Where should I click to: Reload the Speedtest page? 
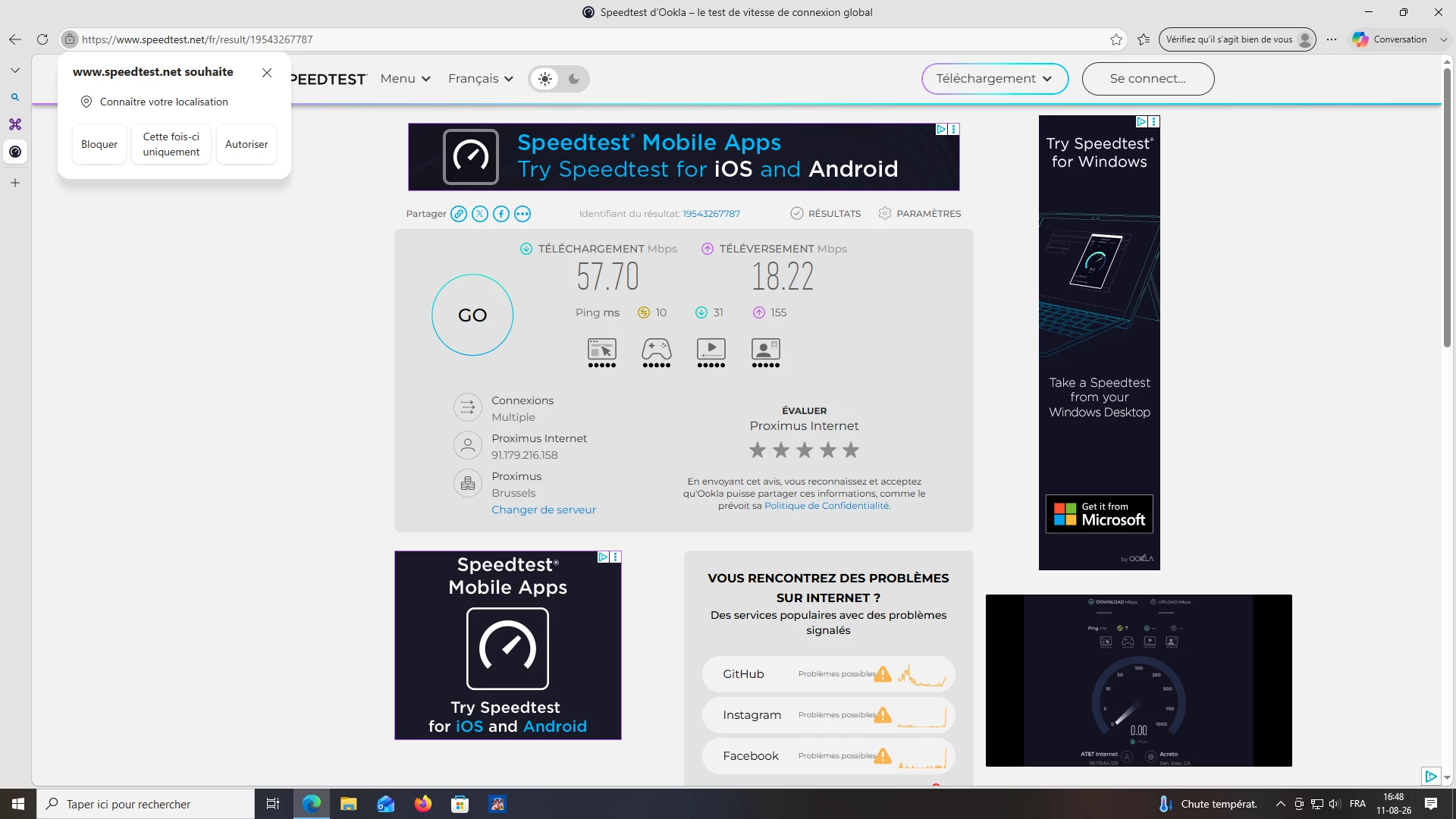(x=42, y=39)
